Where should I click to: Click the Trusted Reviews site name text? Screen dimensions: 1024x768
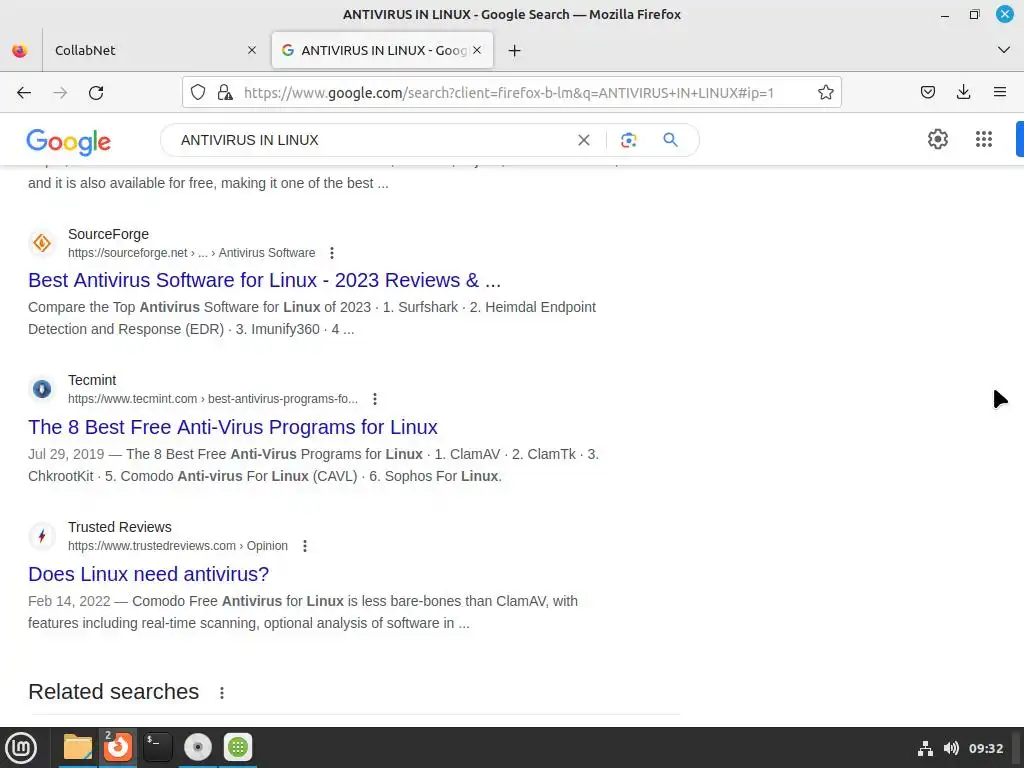(x=120, y=527)
